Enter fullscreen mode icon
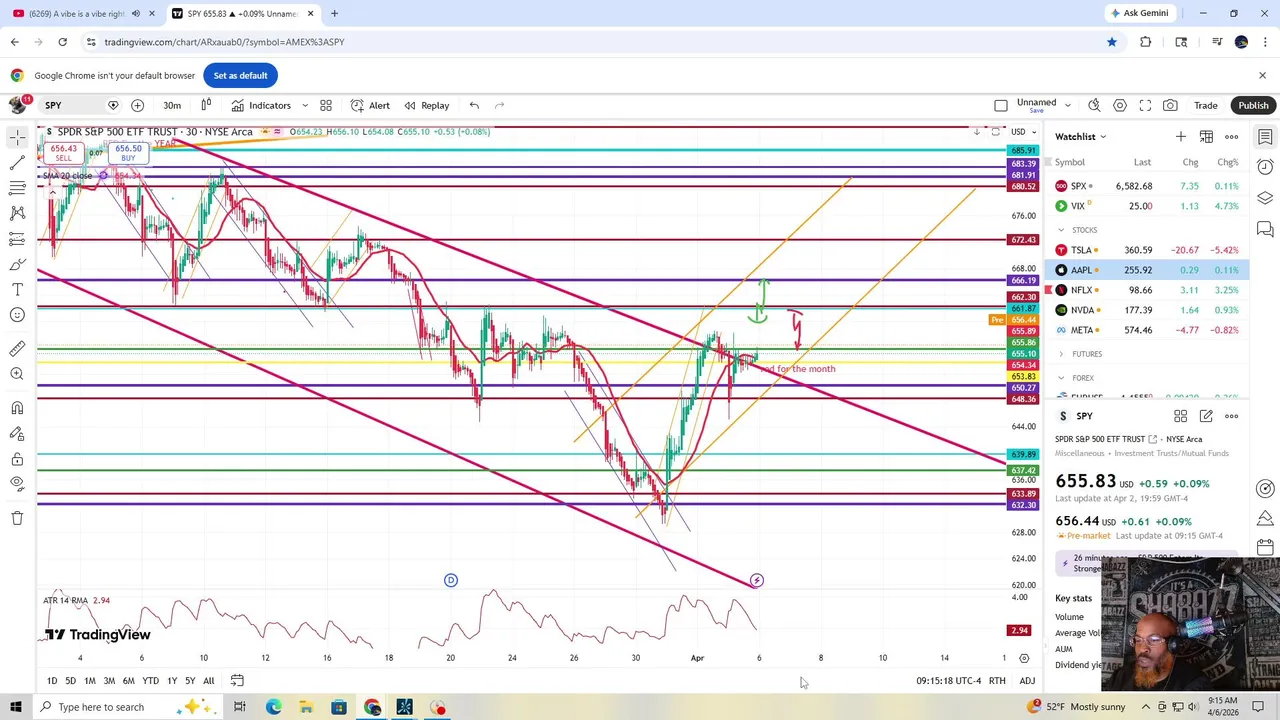The height and width of the screenshot is (720, 1280). point(1145,105)
